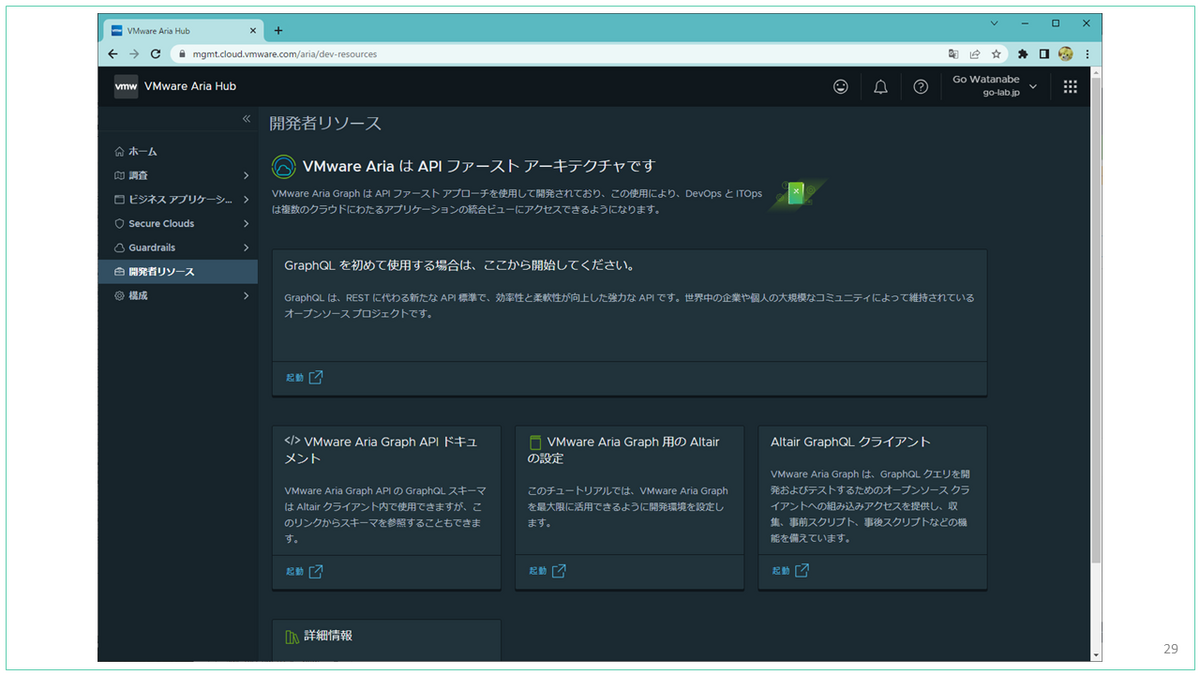
Task: Expand the 構成 chevron
Action: point(246,296)
